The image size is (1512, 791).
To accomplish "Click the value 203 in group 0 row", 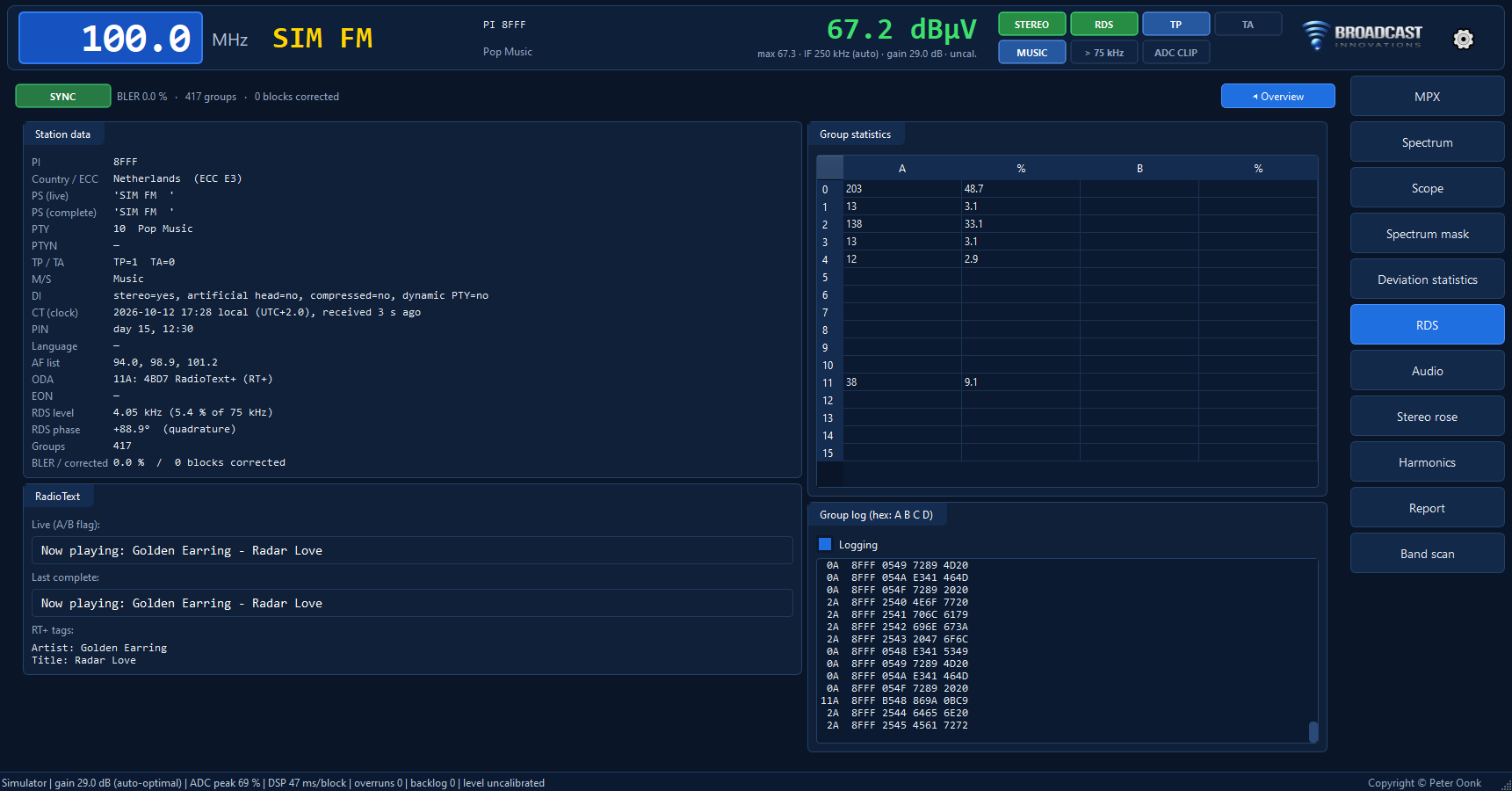I will (x=902, y=189).
